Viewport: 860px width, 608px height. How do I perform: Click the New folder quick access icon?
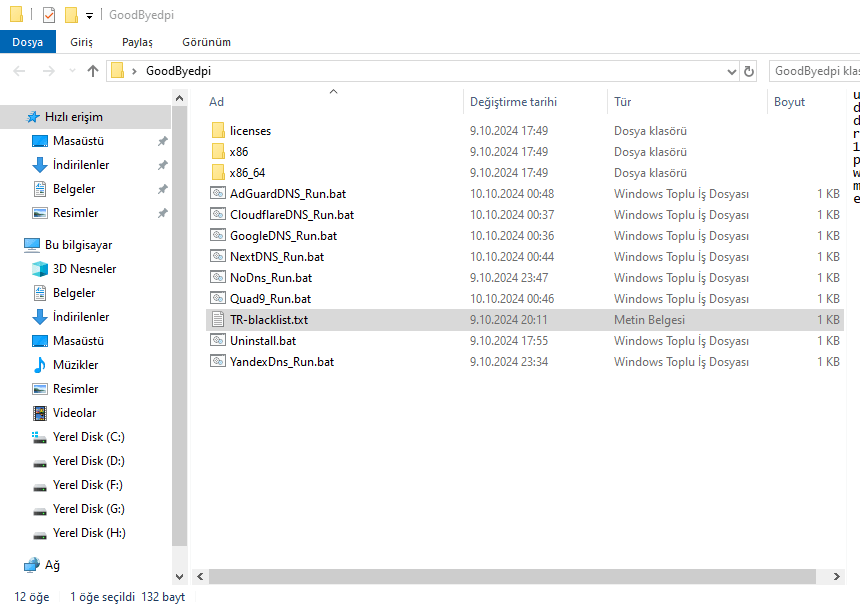[x=71, y=15]
